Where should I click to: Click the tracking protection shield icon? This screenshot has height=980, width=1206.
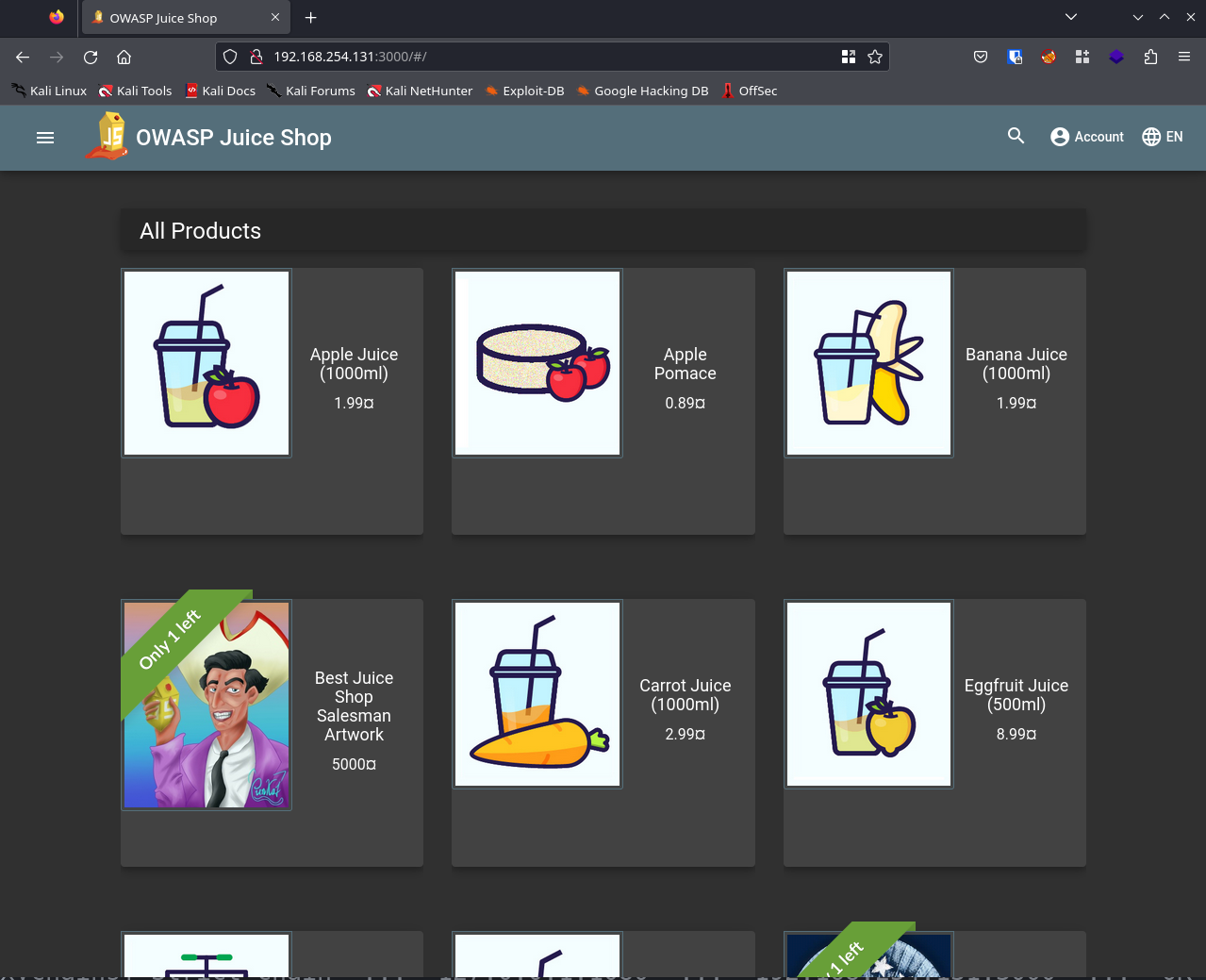tap(230, 58)
